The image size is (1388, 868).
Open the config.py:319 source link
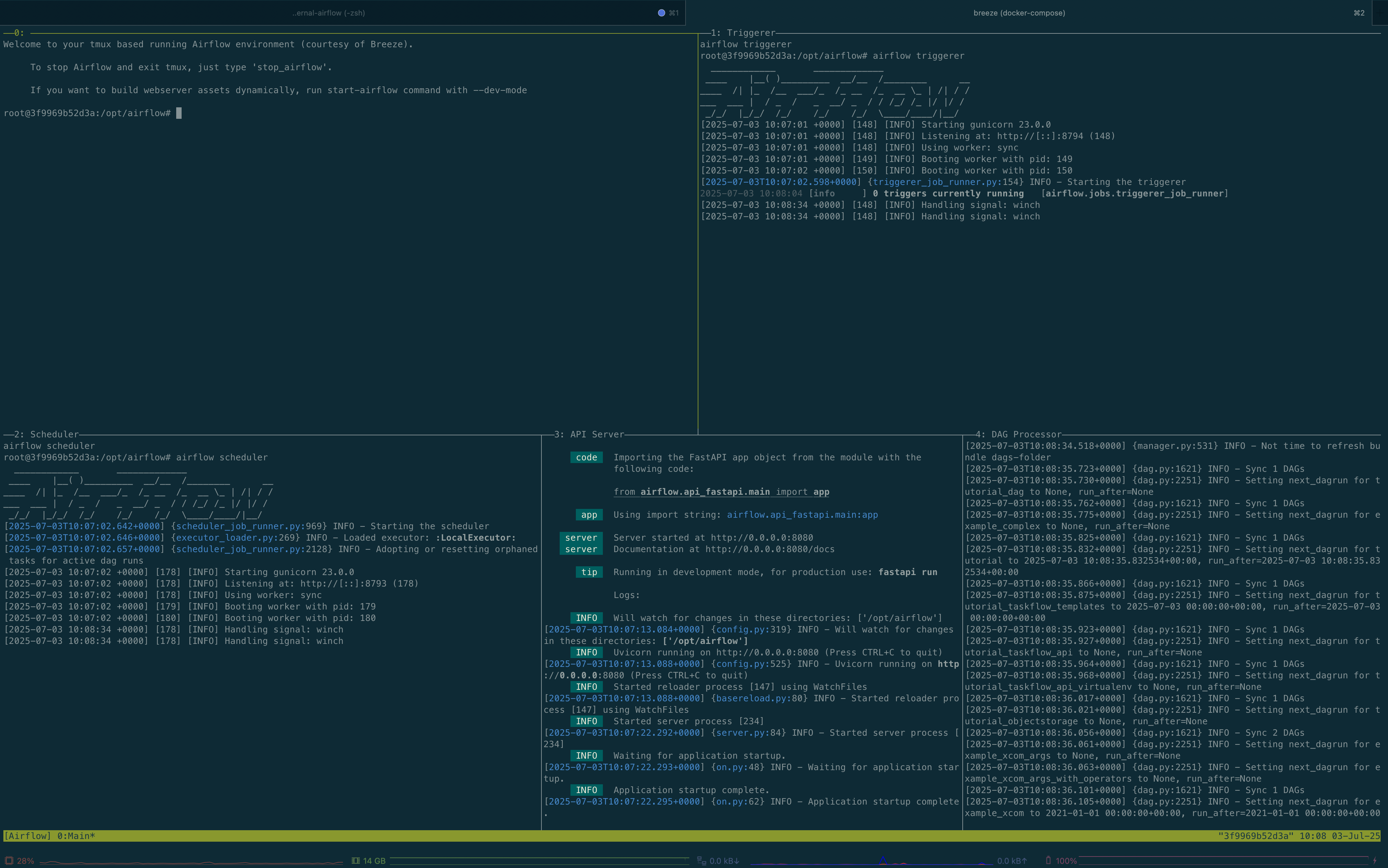pyautogui.click(x=751, y=629)
